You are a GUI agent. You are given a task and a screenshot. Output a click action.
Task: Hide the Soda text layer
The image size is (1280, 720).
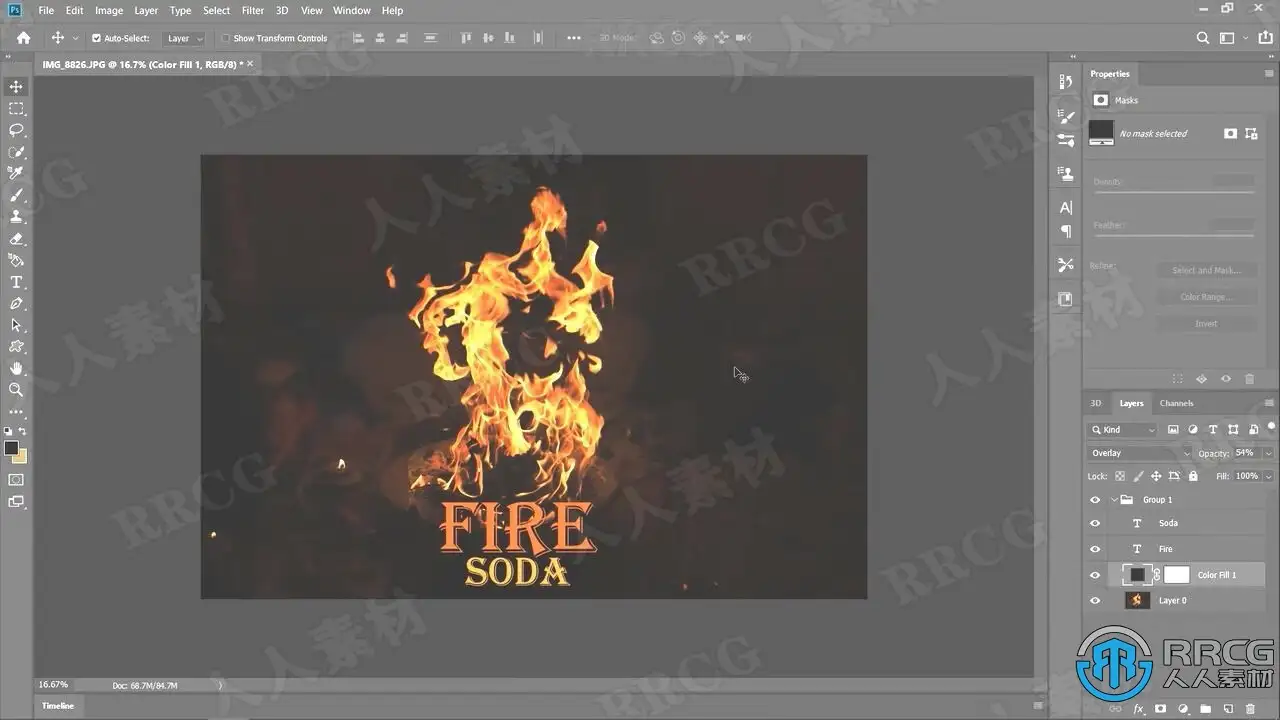click(x=1095, y=523)
